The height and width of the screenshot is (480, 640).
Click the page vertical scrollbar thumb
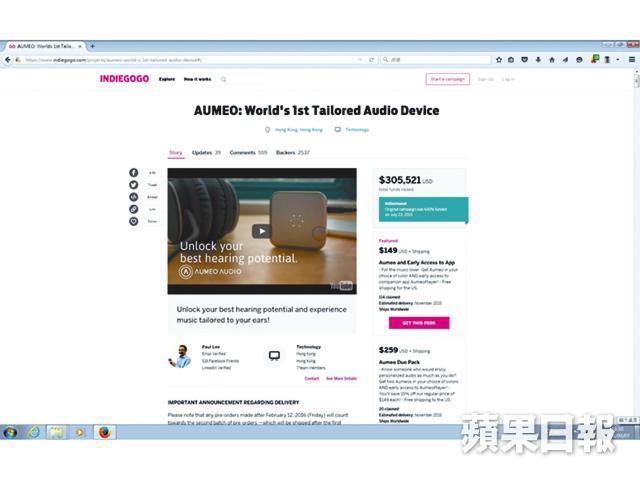[x=637, y=81]
